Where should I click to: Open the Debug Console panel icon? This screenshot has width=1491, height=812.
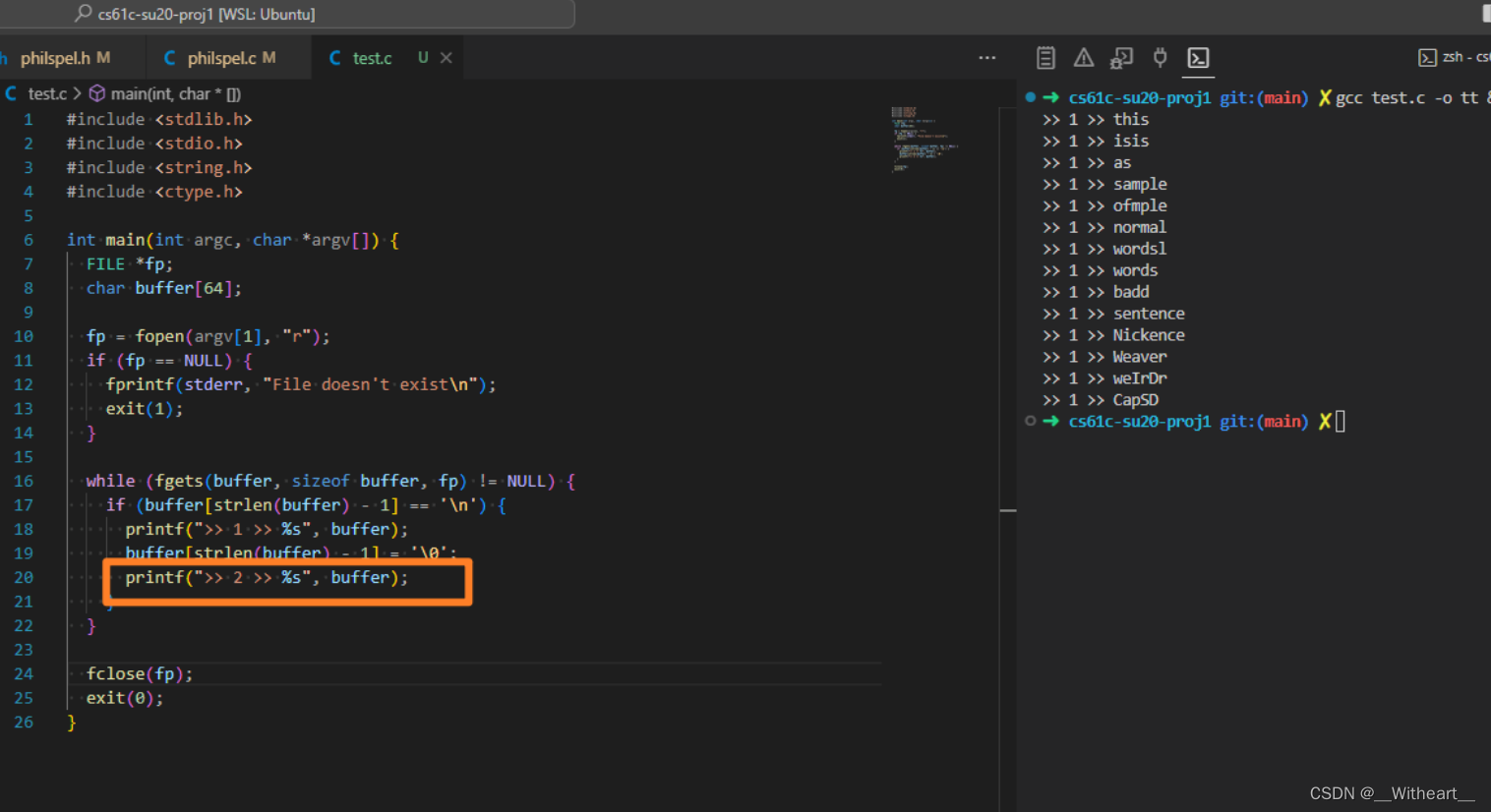pyautogui.click(x=1121, y=58)
